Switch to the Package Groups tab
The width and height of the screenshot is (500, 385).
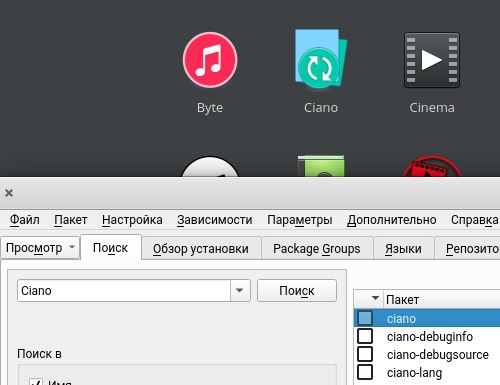pyautogui.click(x=317, y=249)
